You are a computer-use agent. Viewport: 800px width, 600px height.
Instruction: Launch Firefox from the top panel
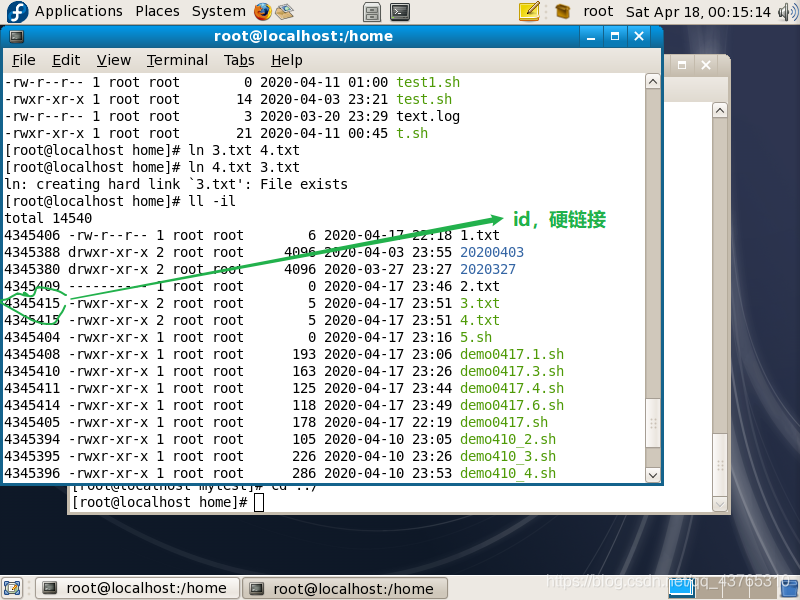(x=263, y=11)
